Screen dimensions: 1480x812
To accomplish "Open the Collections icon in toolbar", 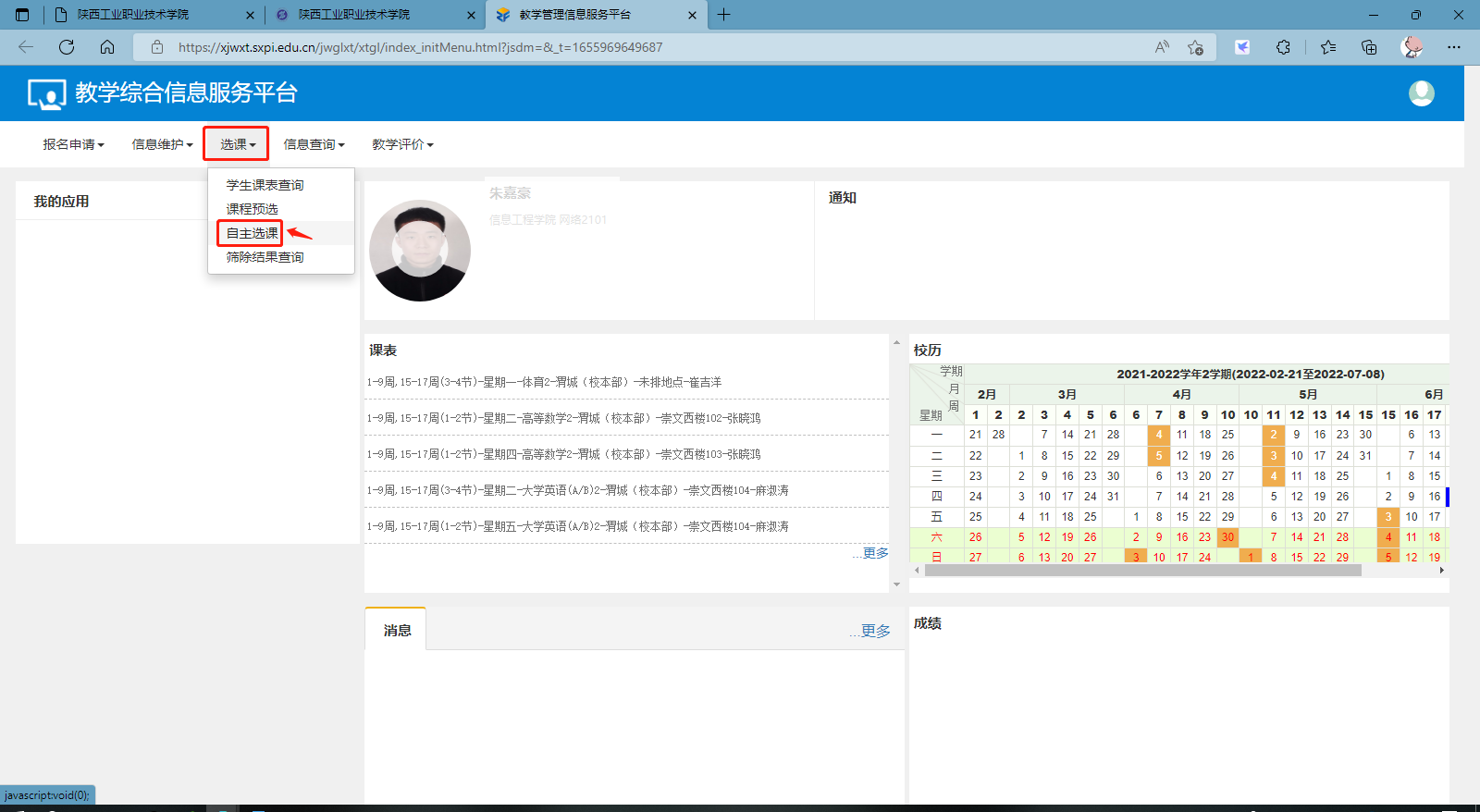I will coord(1369,47).
